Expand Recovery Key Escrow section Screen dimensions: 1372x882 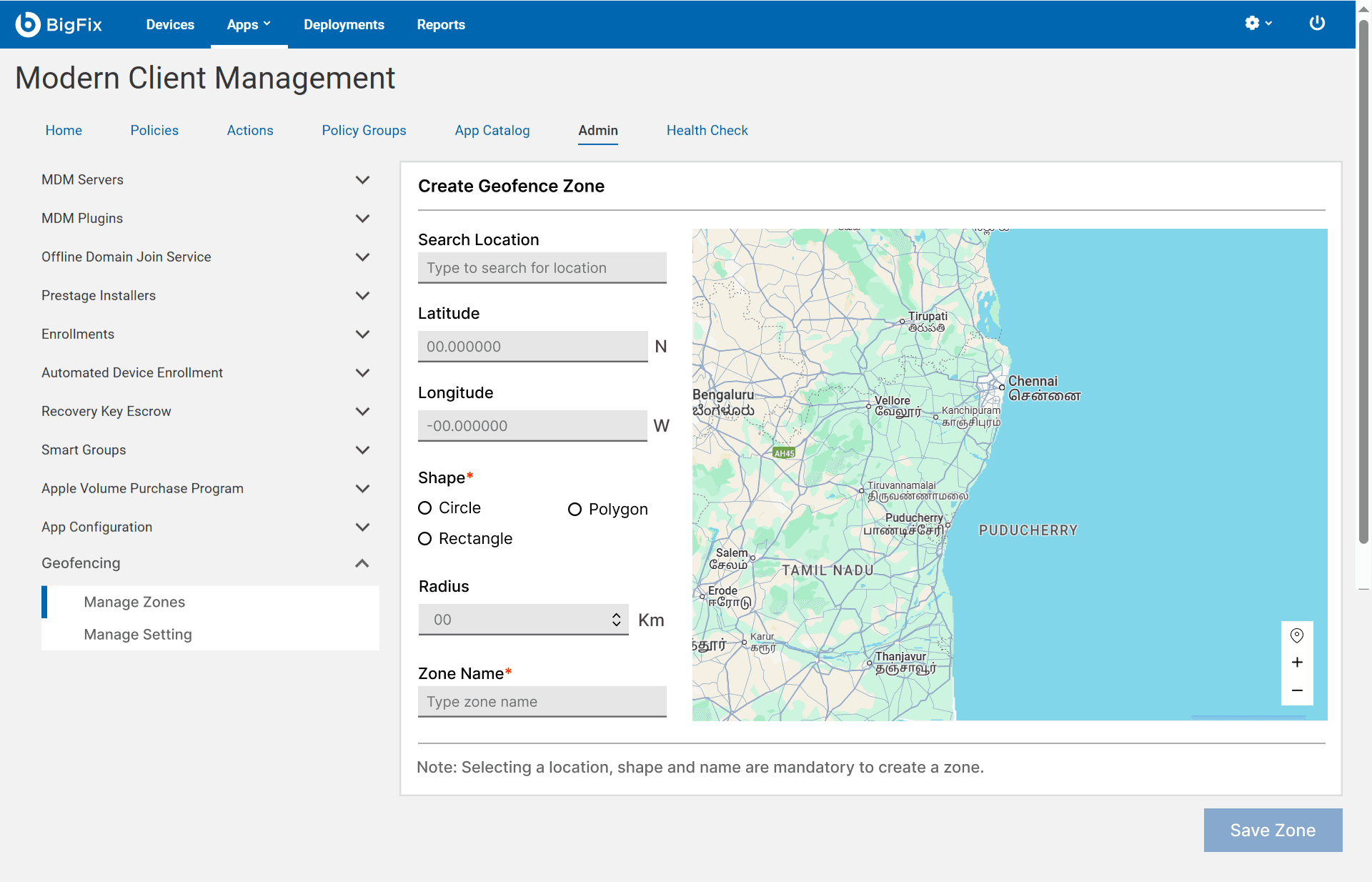pos(362,411)
